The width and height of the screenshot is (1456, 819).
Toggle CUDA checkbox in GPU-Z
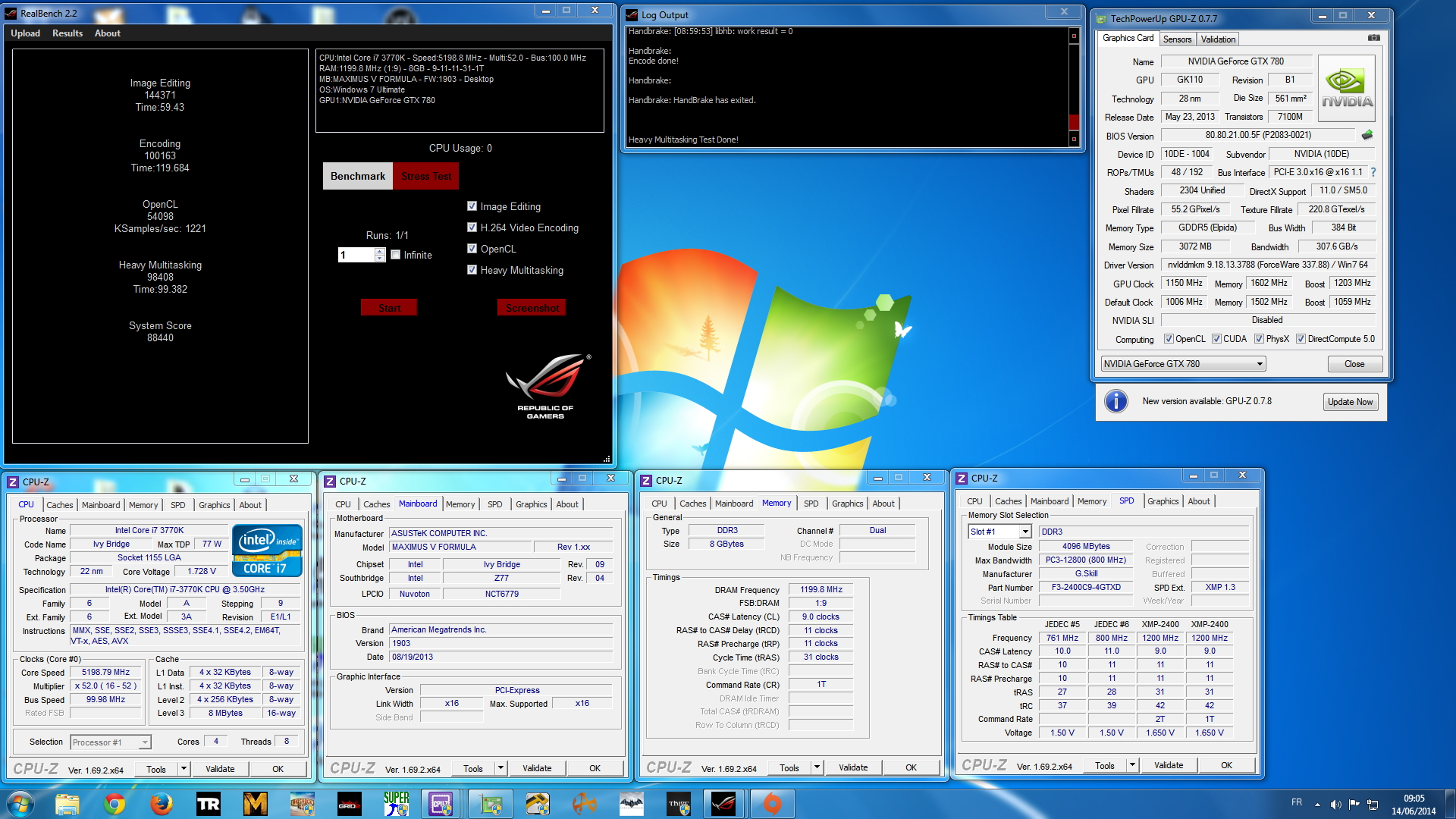tap(1216, 339)
